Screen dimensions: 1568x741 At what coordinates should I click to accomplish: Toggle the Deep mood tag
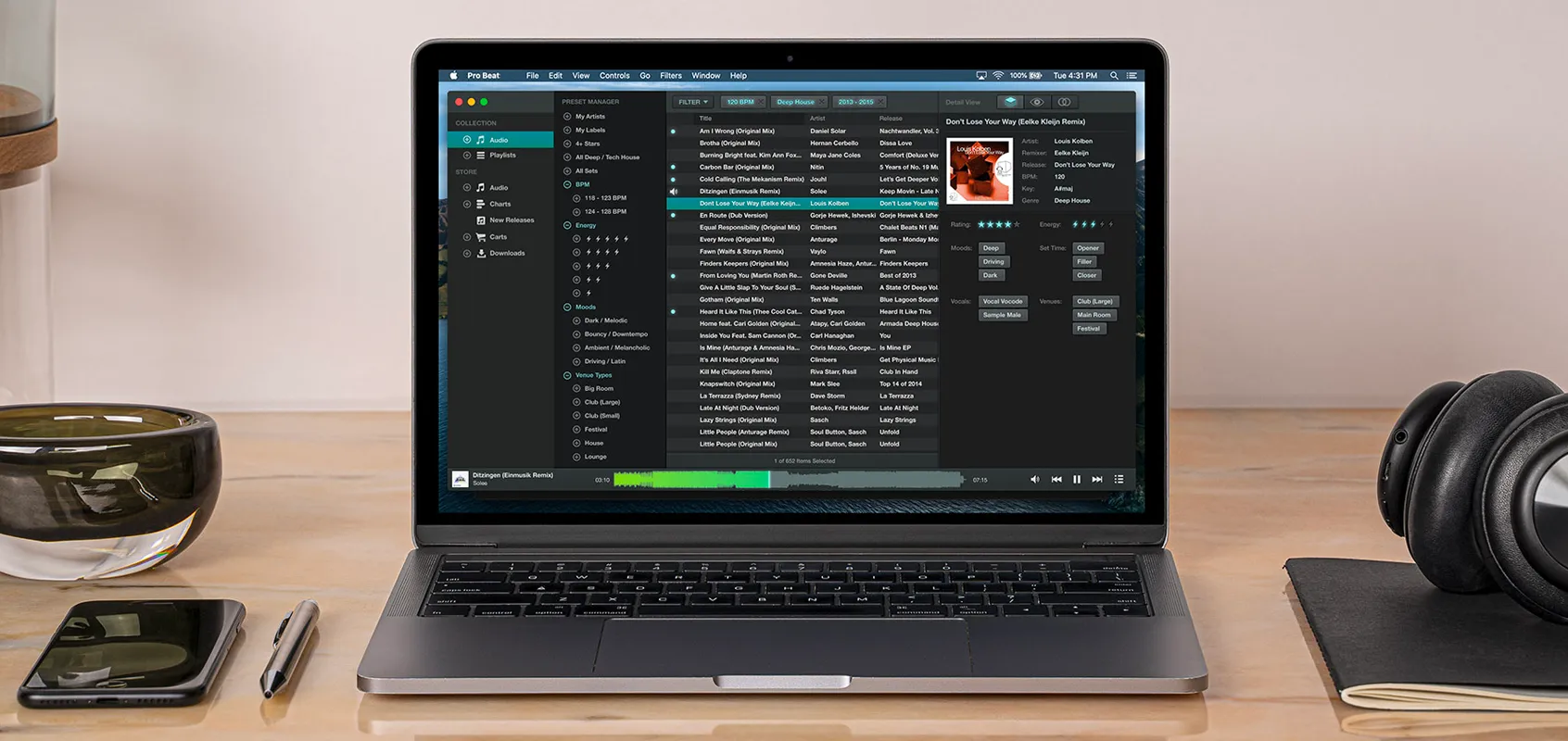click(x=991, y=248)
